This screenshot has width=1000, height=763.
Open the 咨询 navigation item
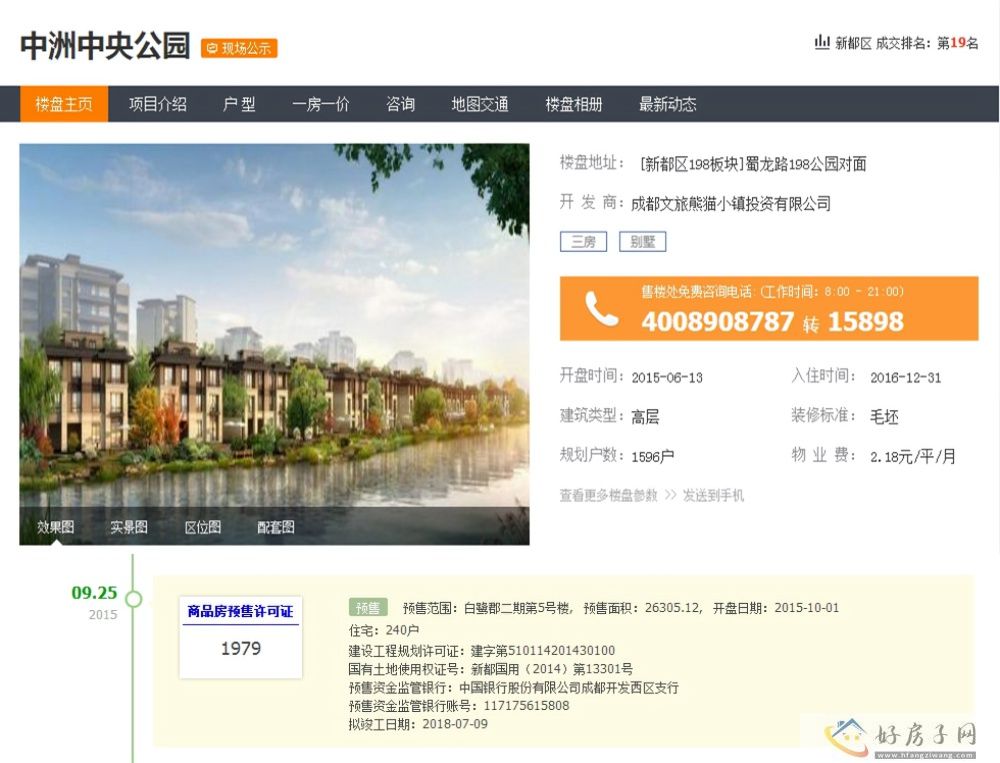click(400, 104)
